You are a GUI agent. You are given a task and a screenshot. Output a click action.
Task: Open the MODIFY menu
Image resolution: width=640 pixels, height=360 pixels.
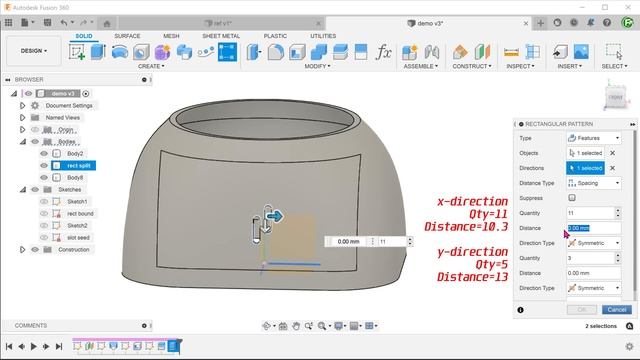pyautogui.click(x=317, y=66)
